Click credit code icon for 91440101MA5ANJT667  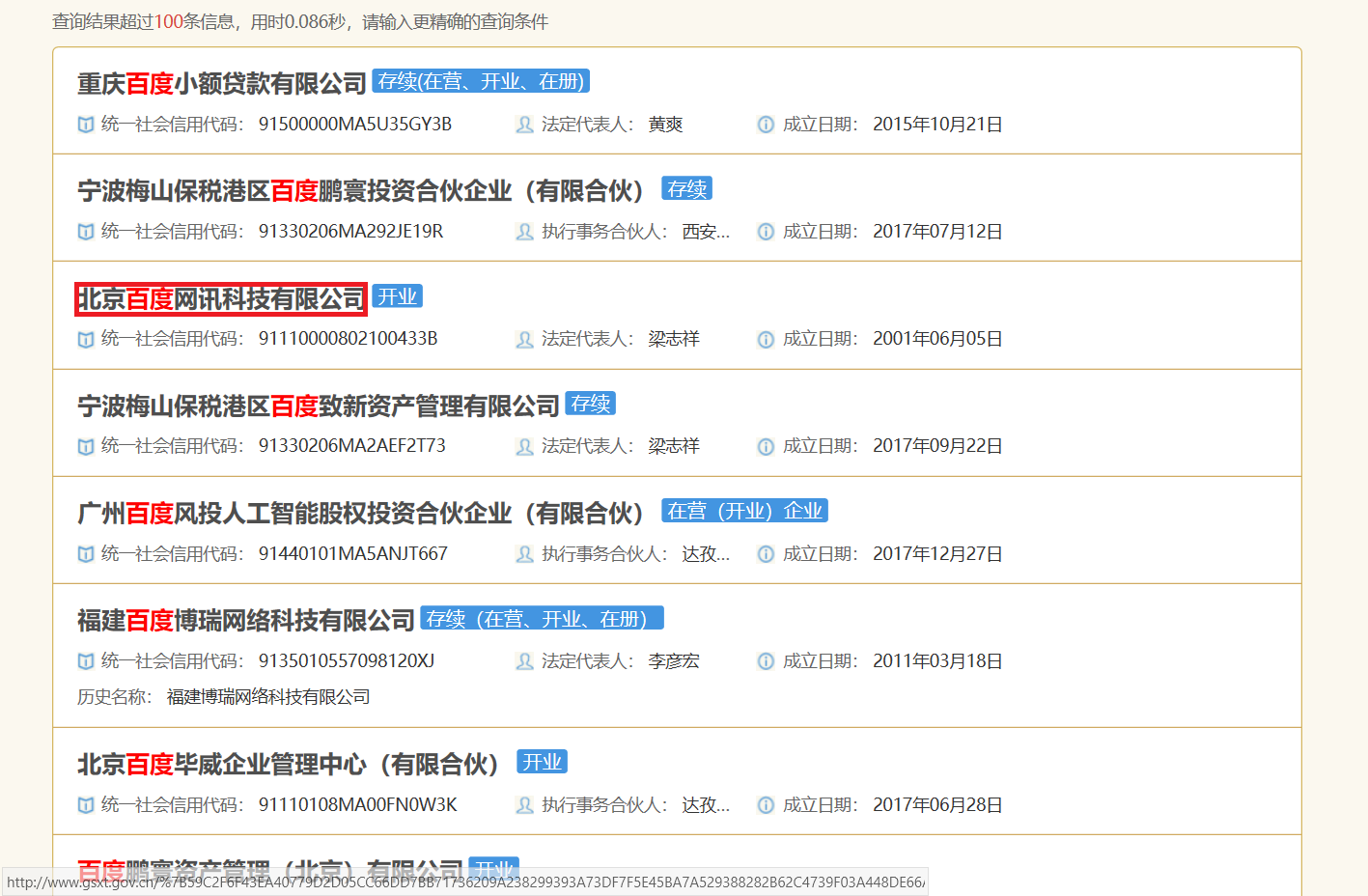pos(86,554)
